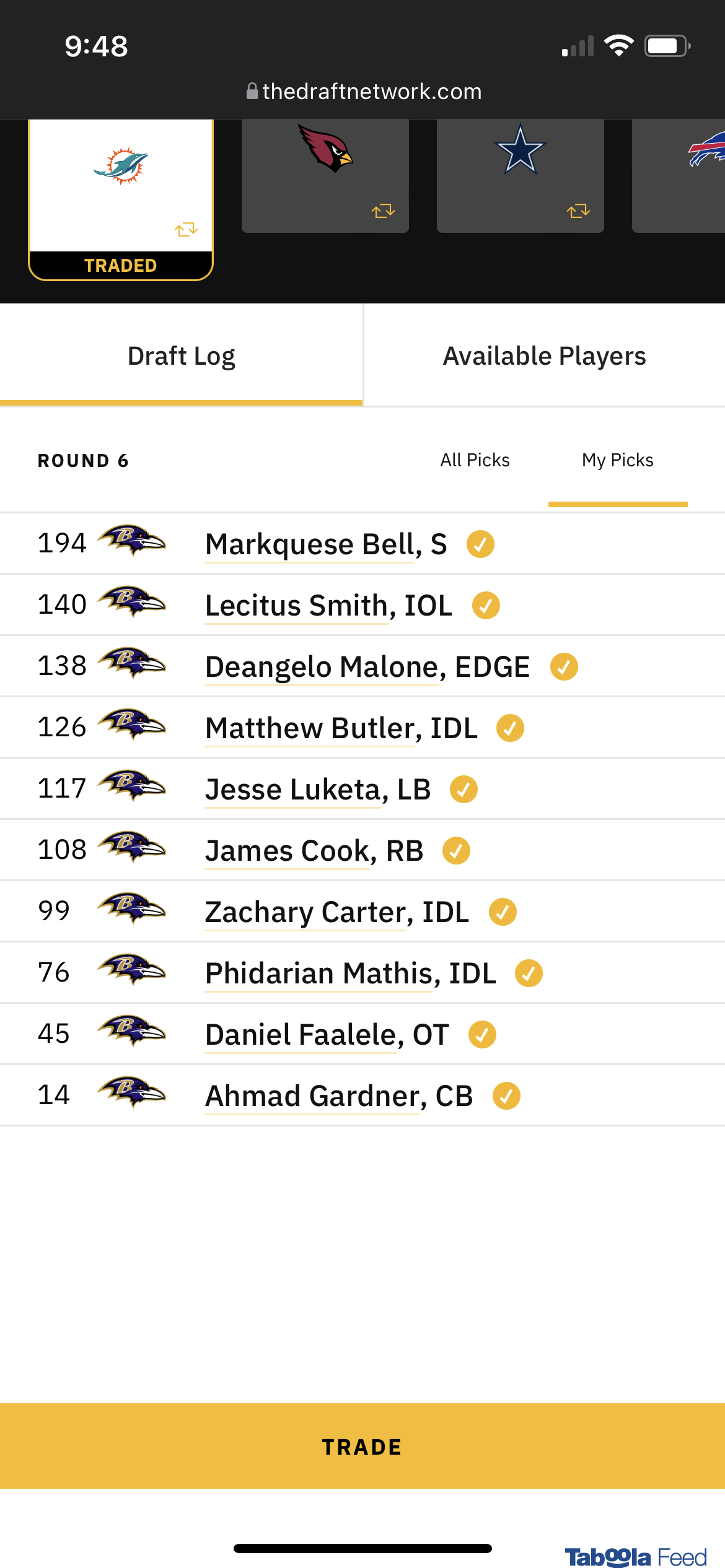Toggle the checkmark next to Markquese Bell
This screenshot has height=1568, width=725.
pyautogui.click(x=480, y=544)
